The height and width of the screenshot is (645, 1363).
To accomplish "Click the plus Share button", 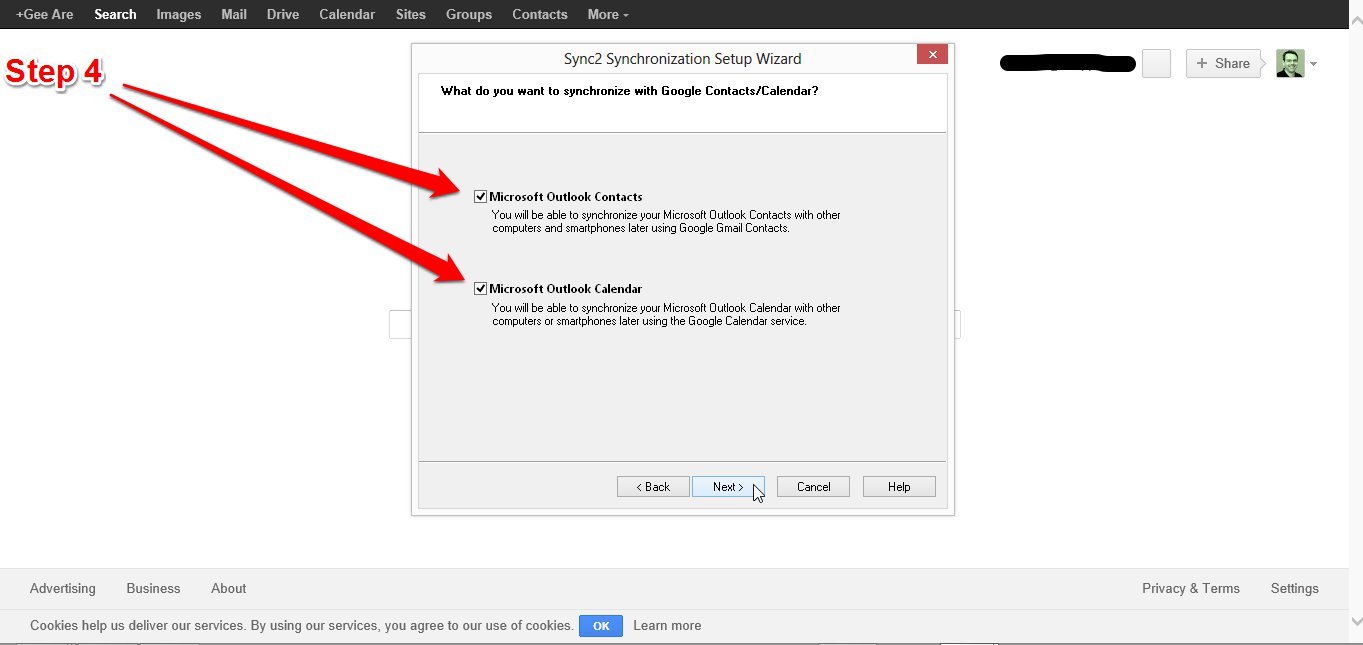I will pyautogui.click(x=1223, y=63).
